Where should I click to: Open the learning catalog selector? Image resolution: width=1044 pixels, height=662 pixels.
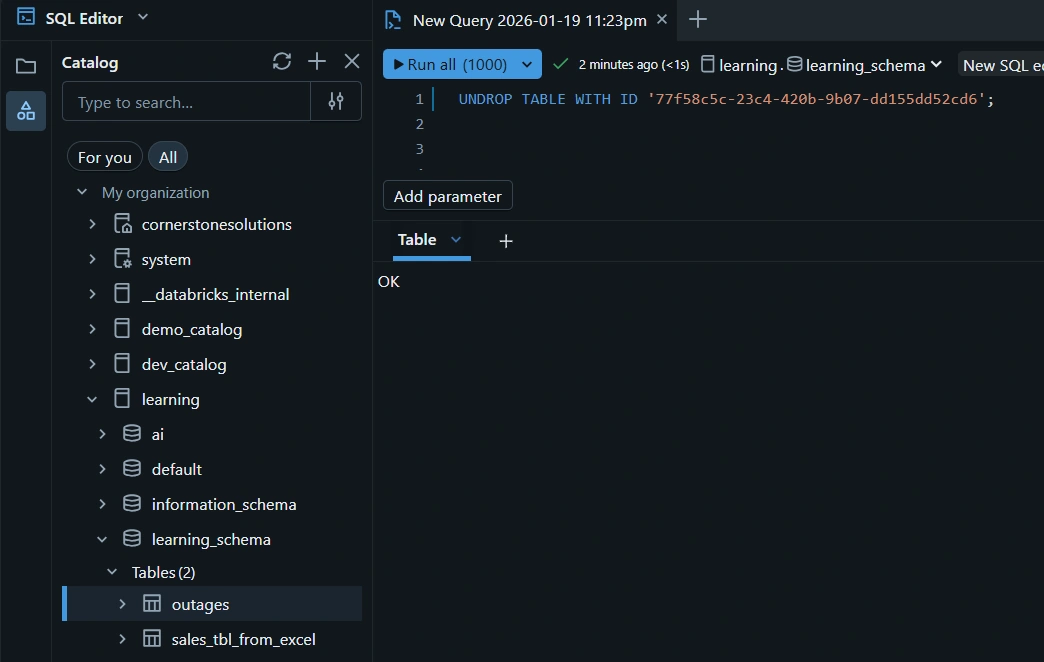tap(740, 65)
